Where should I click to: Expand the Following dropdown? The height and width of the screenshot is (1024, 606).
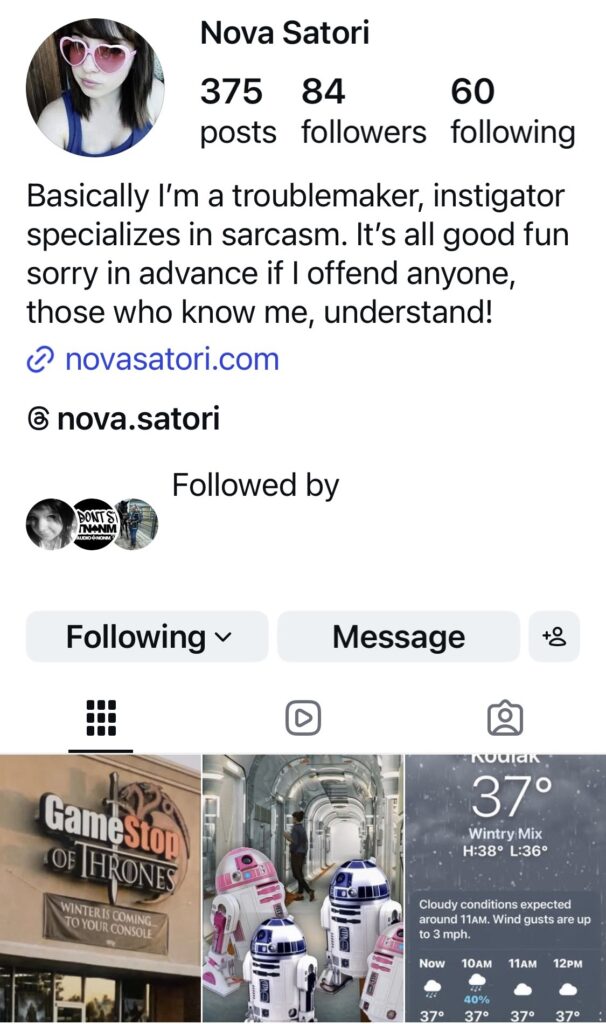pyautogui.click(x=147, y=637)
